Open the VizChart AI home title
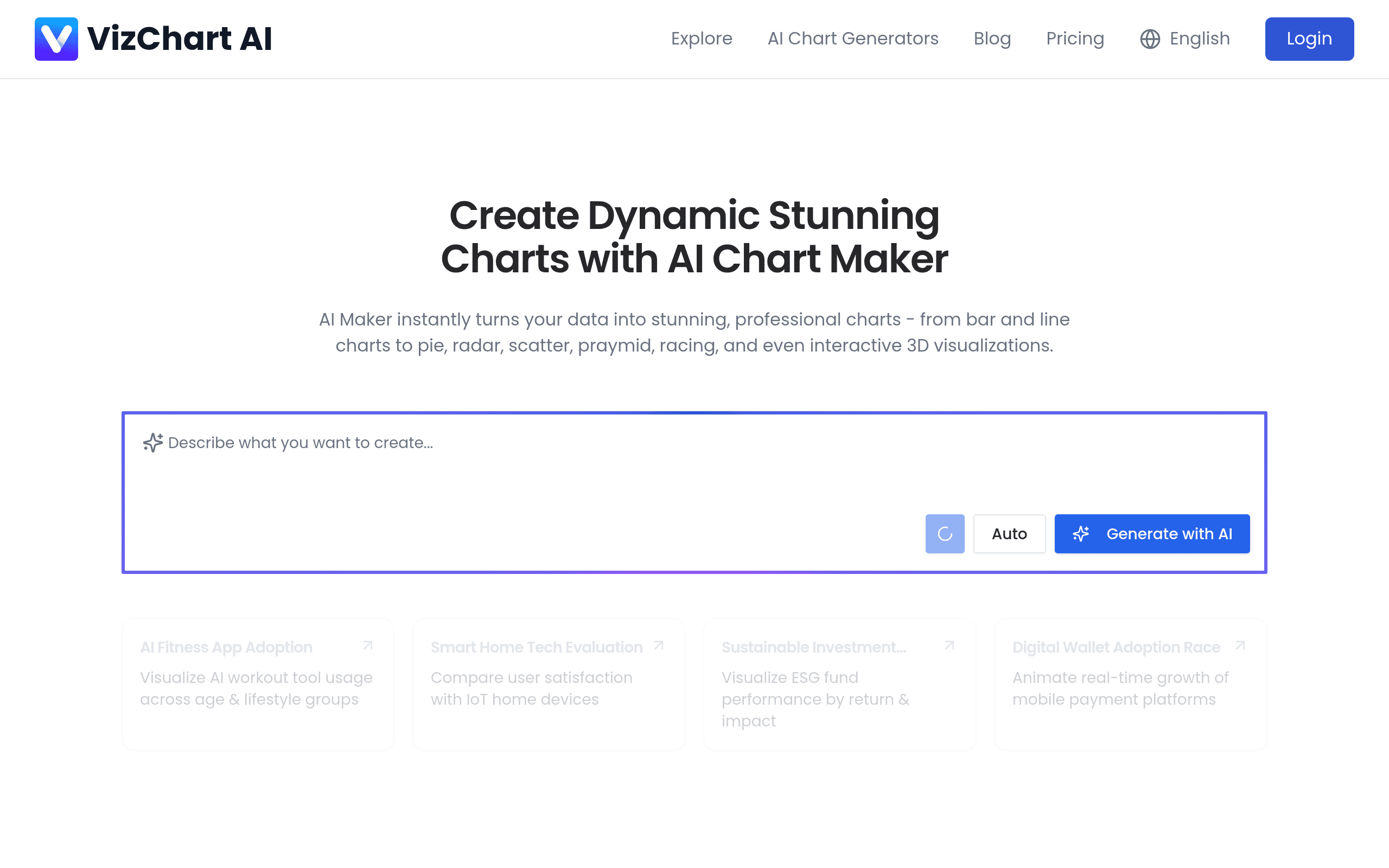 [179, 39]
